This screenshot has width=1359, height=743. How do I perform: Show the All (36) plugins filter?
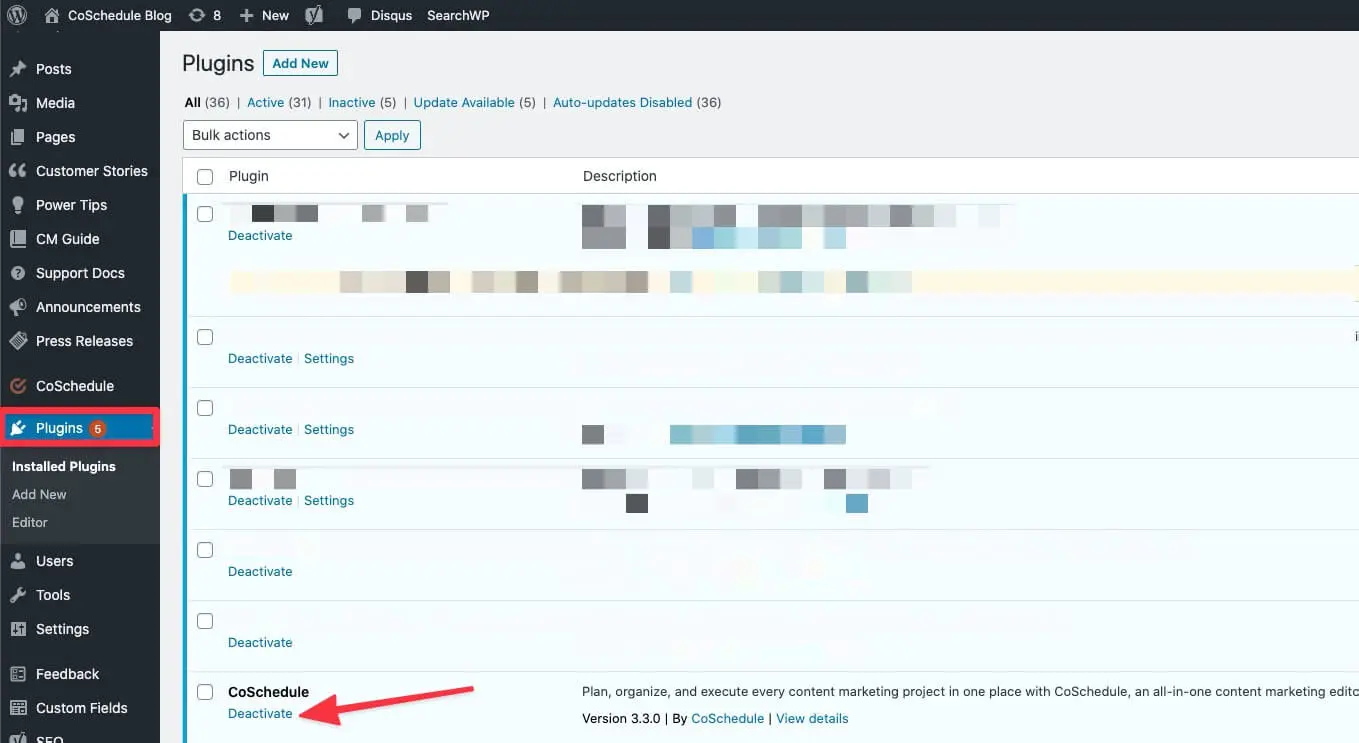pyautogui.click(x=207, y=102)
